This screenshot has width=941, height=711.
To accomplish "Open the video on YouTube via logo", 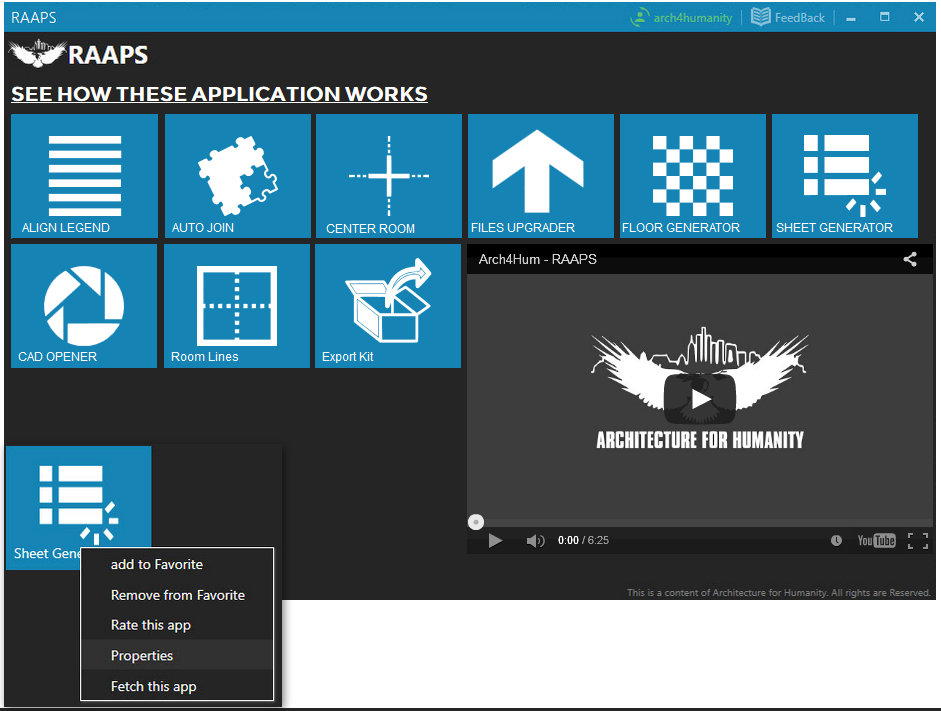I will tap(876, 541).
